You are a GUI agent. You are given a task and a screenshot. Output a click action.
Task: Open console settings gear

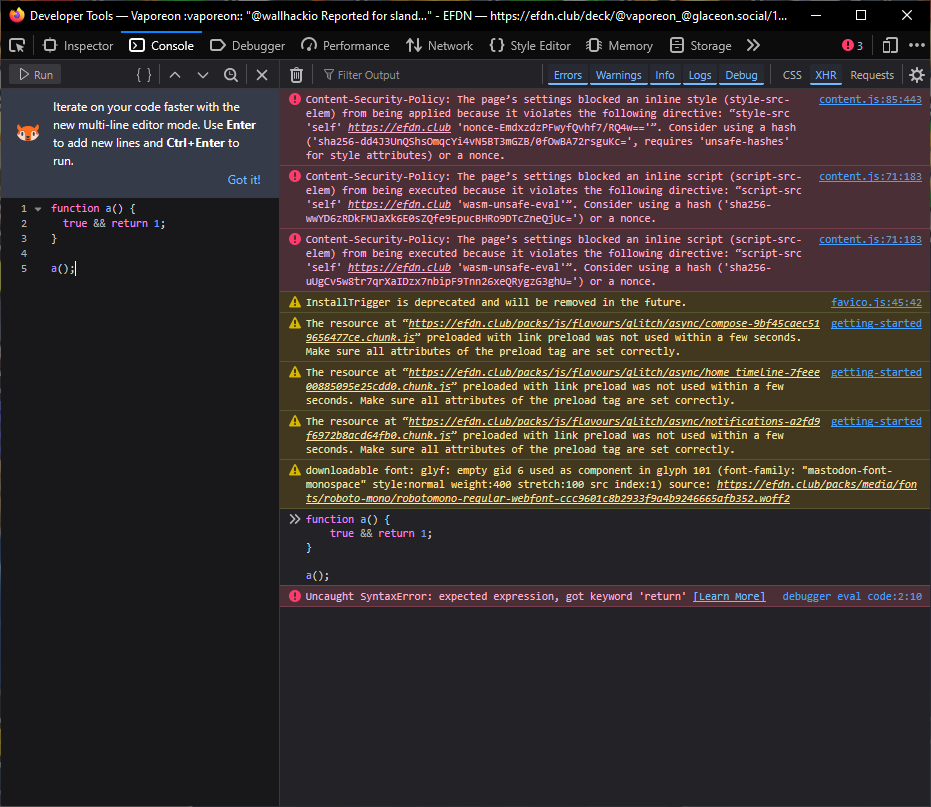coord(916,75)
